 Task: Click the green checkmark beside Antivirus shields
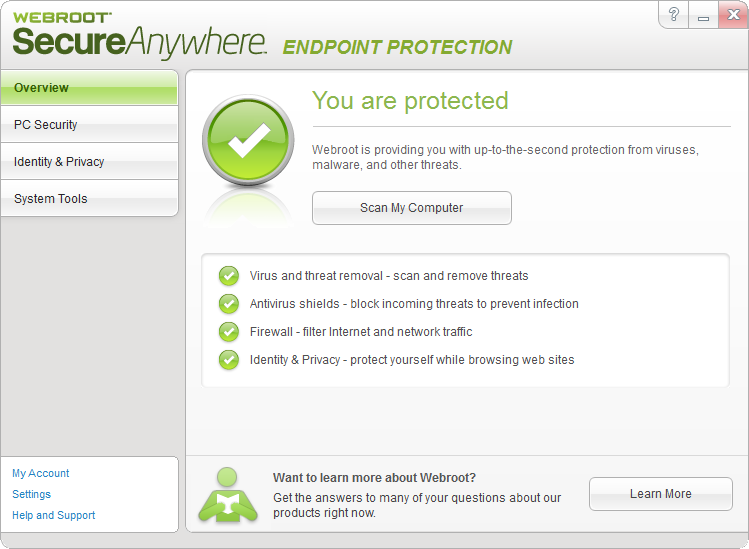click(x=229, y=304)
